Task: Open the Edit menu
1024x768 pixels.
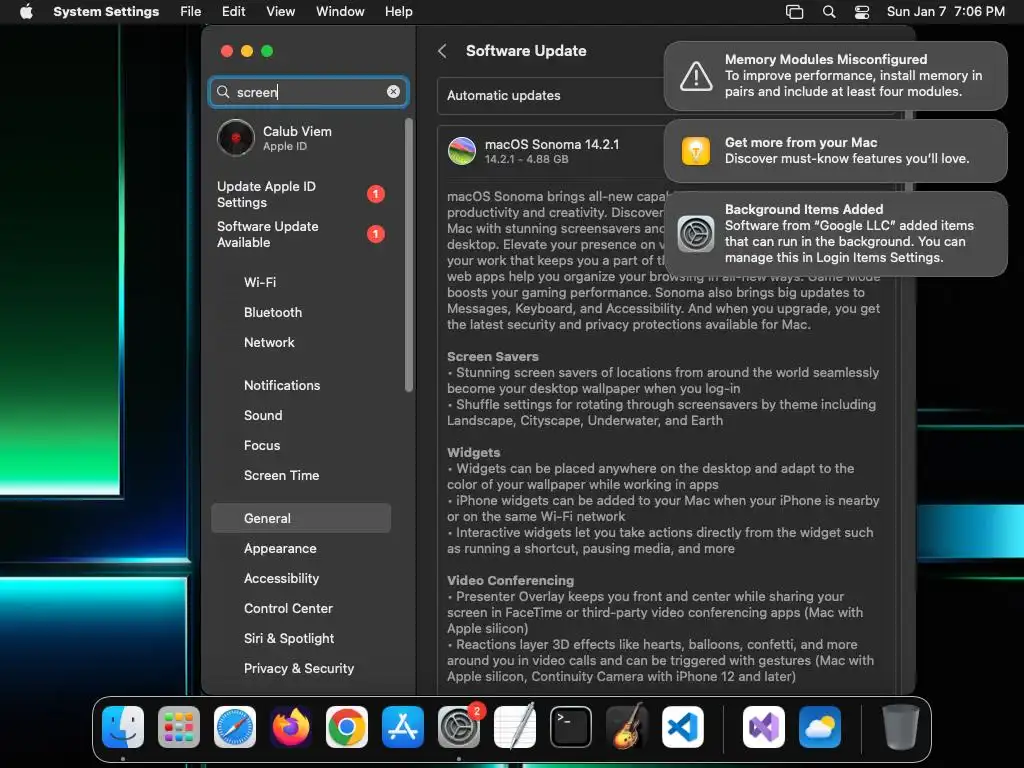Action: pyautogui.click(x=233, y=12)
